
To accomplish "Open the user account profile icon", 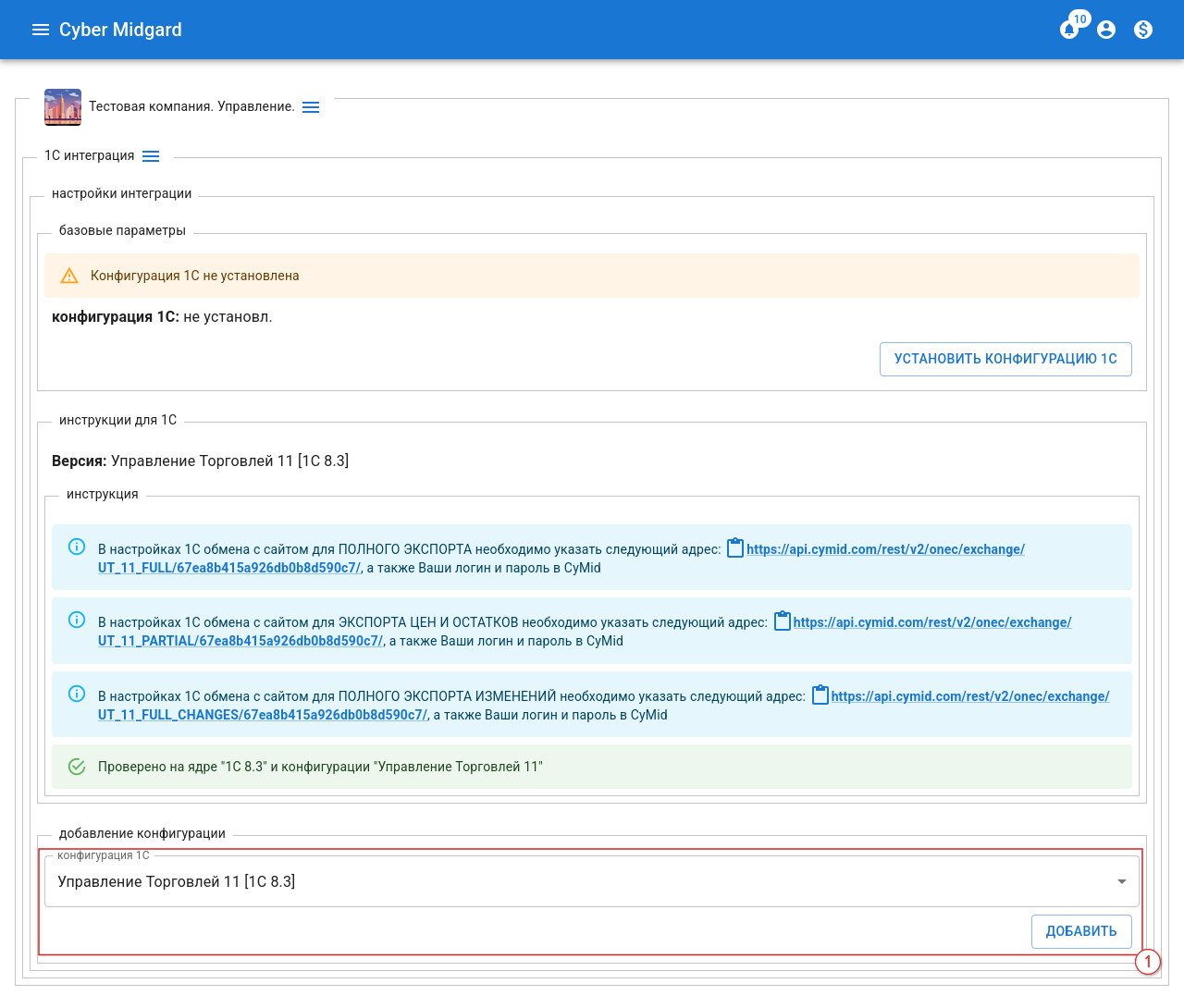I will pos(1106,30).
